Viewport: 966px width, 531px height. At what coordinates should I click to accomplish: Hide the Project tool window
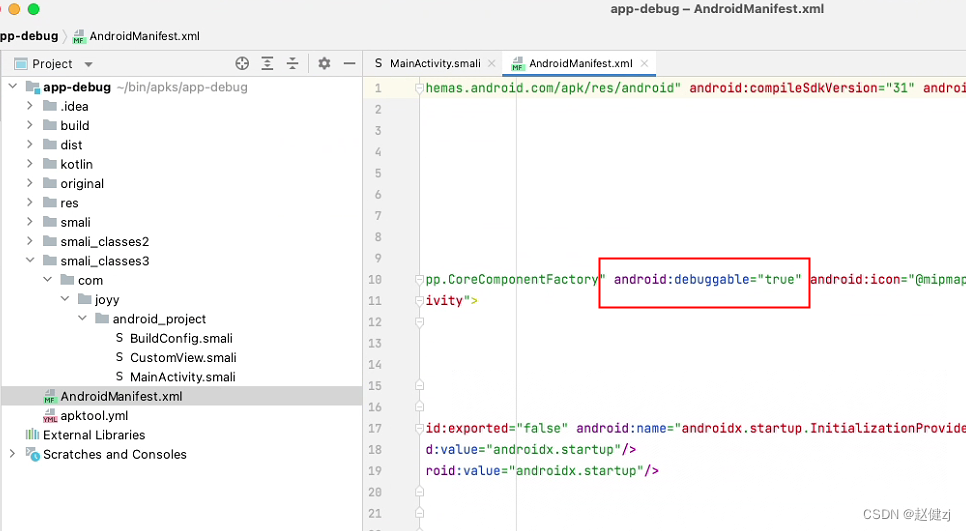click(x=349, y=63)
